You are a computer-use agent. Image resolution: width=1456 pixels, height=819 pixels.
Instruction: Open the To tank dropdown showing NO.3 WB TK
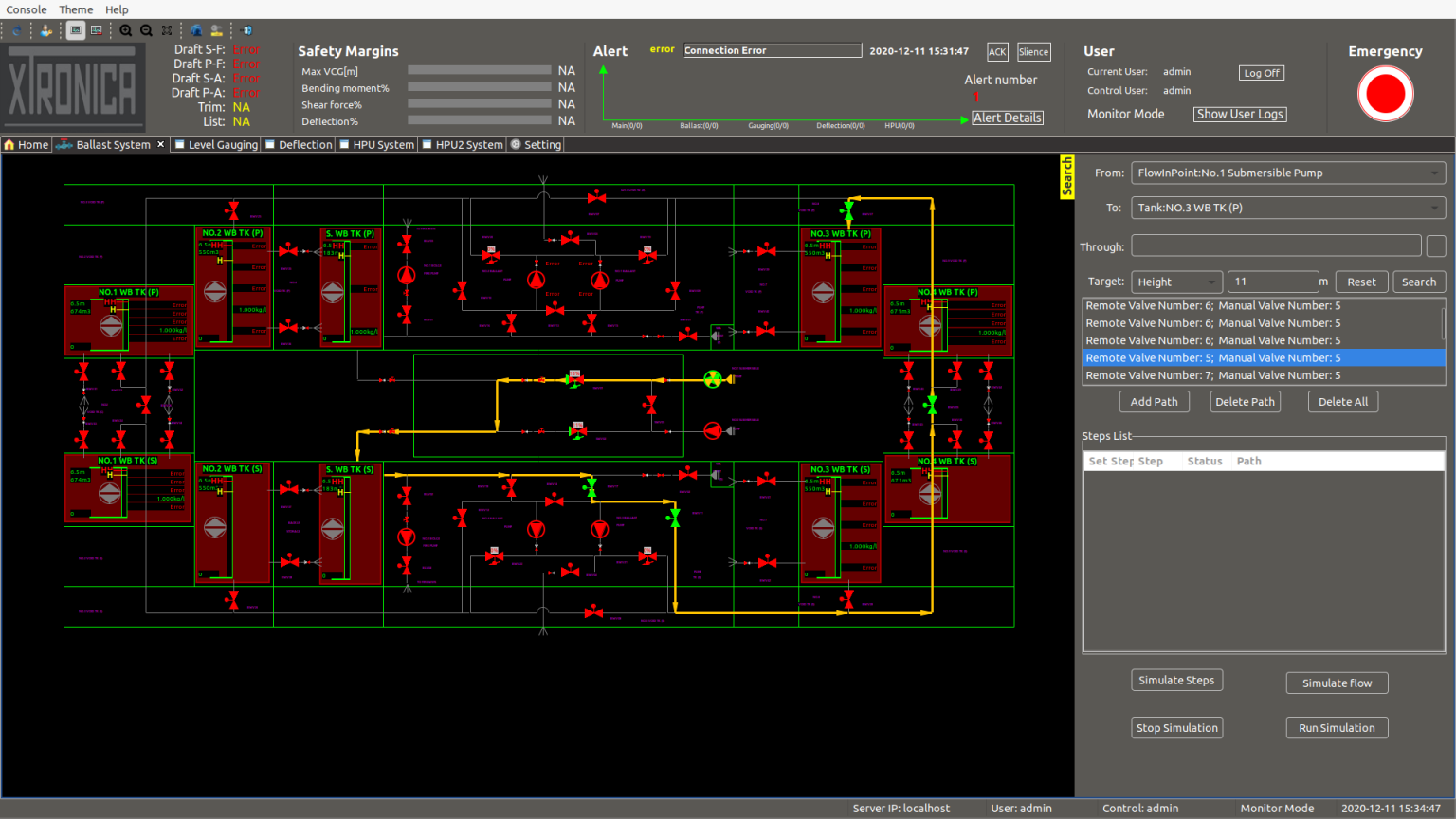click(1287, 208)
